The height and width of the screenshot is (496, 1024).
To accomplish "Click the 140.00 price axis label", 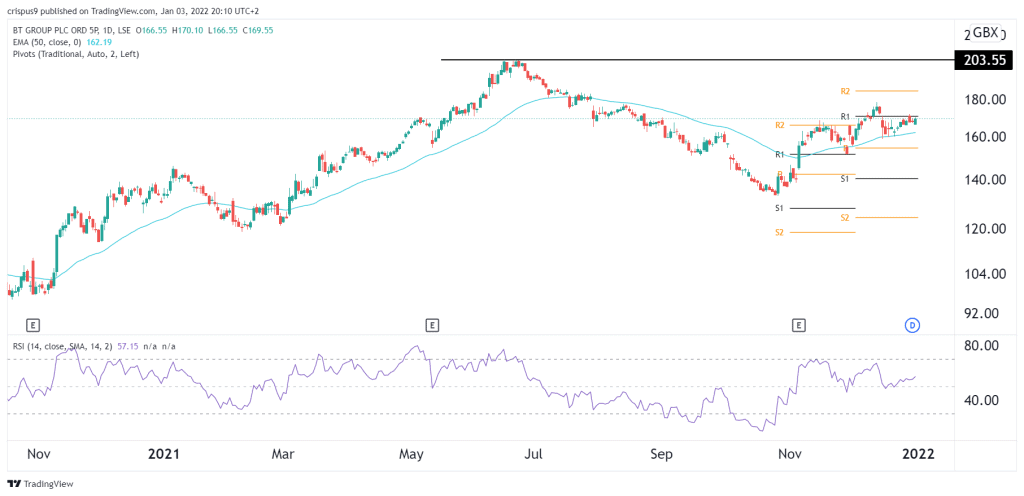I will point(984,179).
